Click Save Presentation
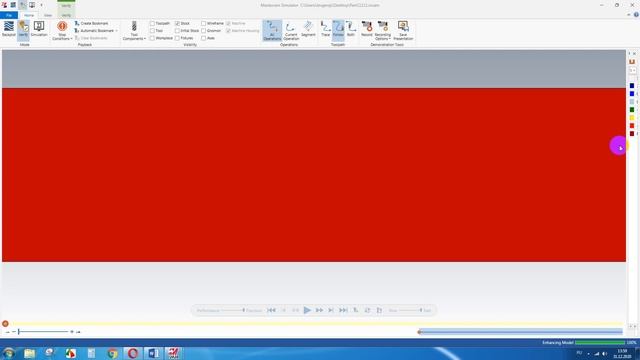The width and height of the screenshot is (640, 360). pos(403,31)
